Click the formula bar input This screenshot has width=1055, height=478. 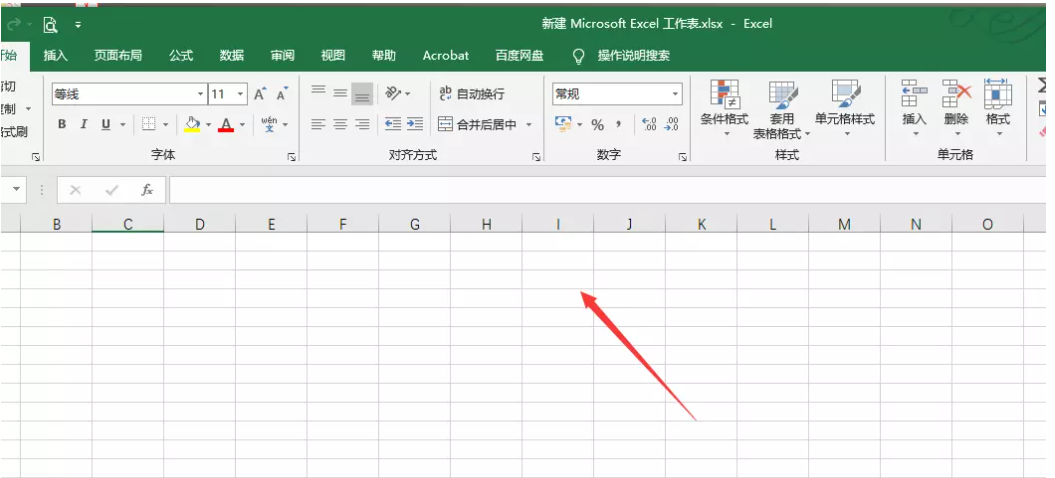(x=608, y=191)
